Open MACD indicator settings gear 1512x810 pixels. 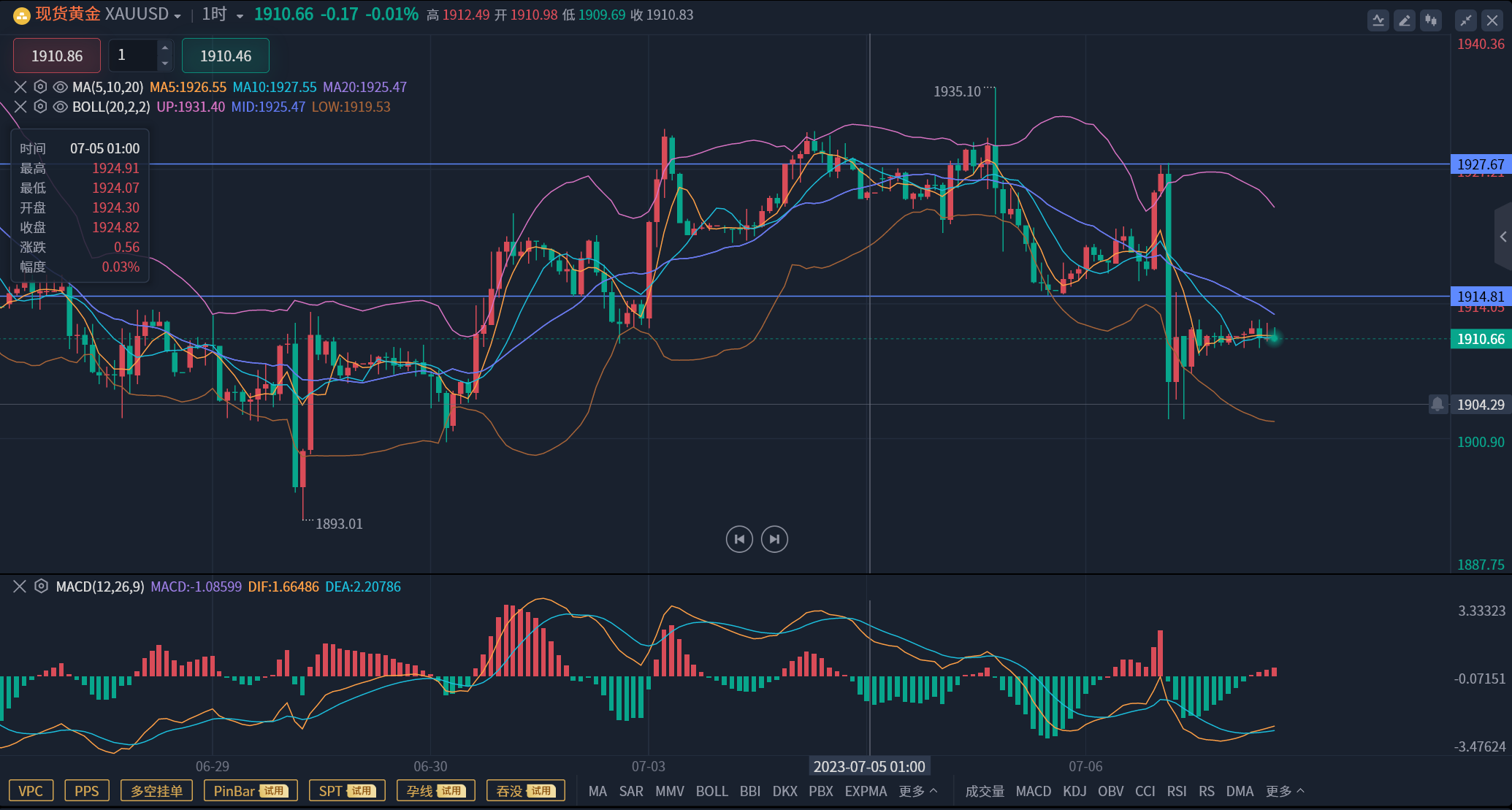pos(41,587)
